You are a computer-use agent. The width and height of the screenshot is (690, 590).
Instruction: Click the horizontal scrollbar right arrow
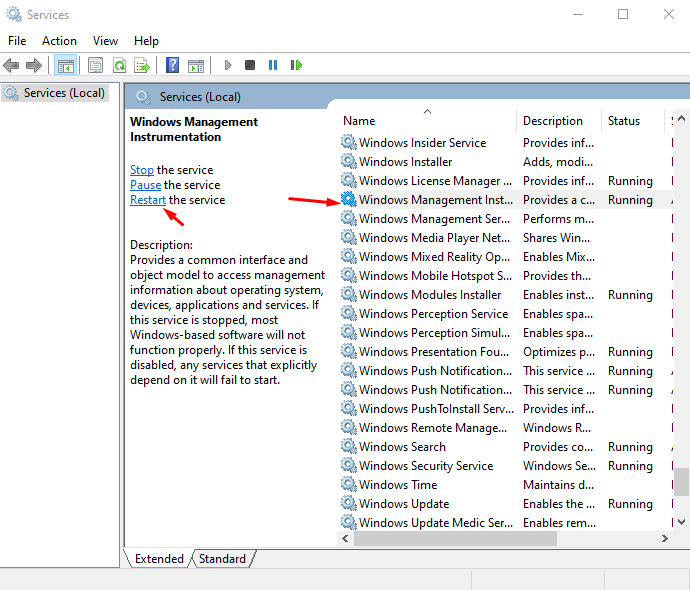click(x=664, y=538)
